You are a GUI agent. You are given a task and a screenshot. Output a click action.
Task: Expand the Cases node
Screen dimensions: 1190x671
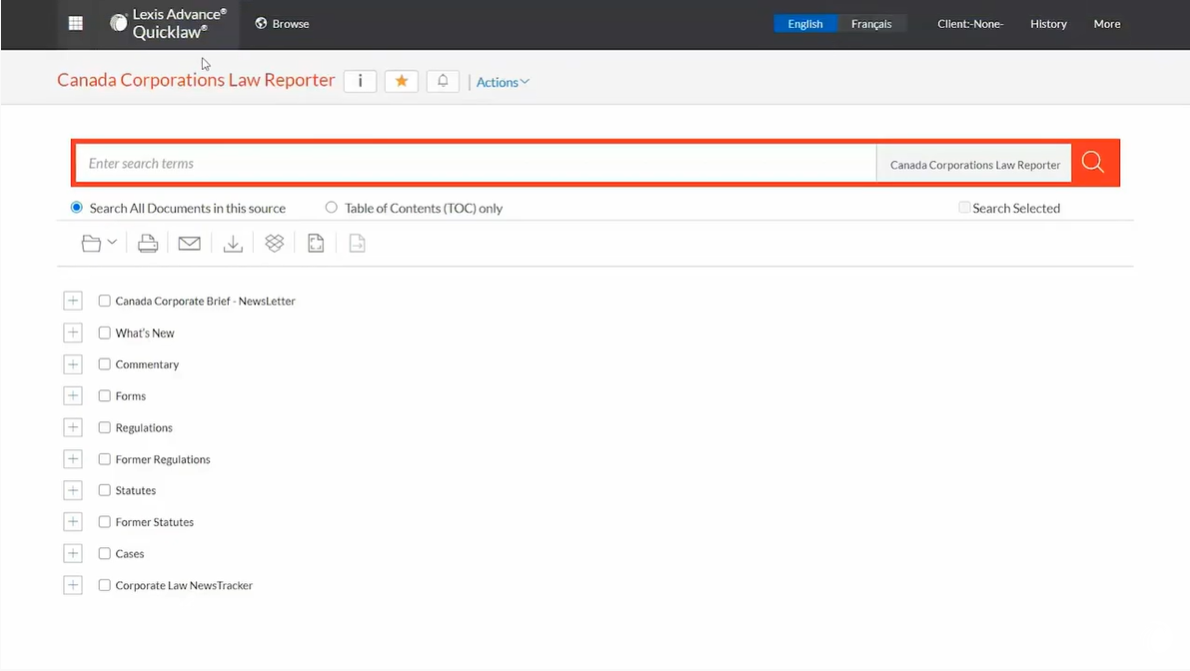[73, 553]
